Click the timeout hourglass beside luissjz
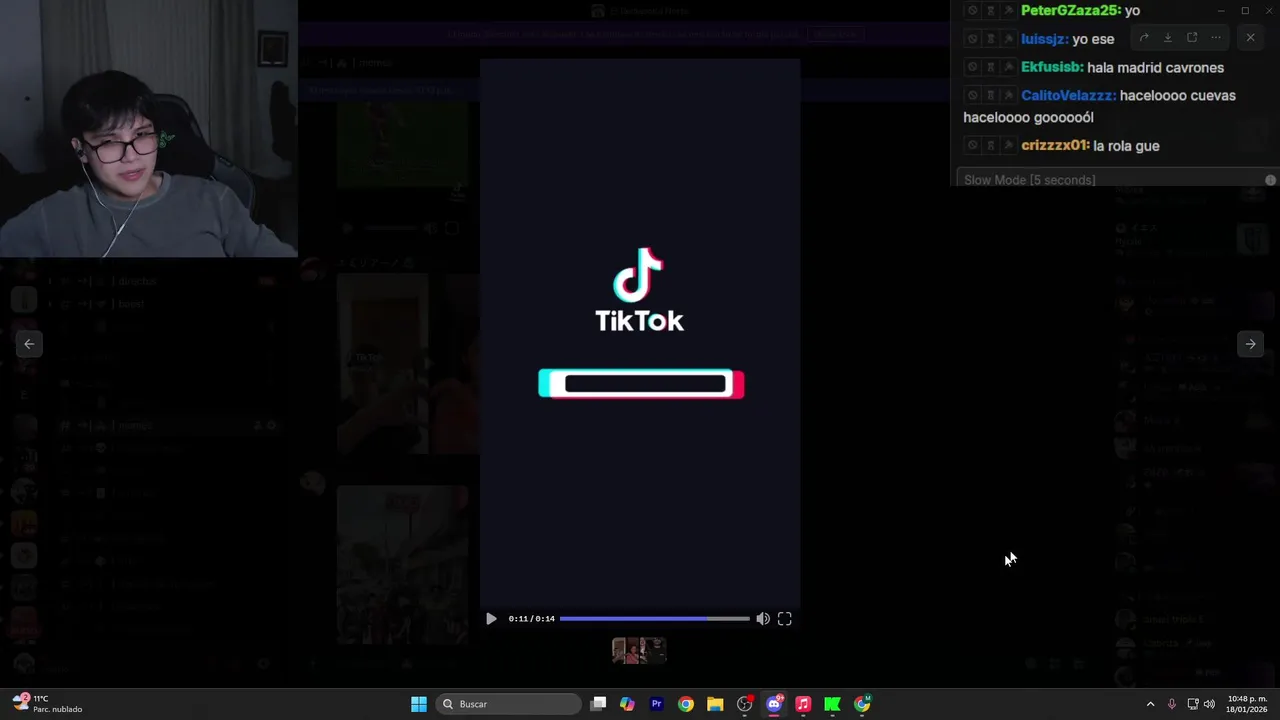Image resolution: width=1280 pixels, height=720 pixels. tap(990, 39)
